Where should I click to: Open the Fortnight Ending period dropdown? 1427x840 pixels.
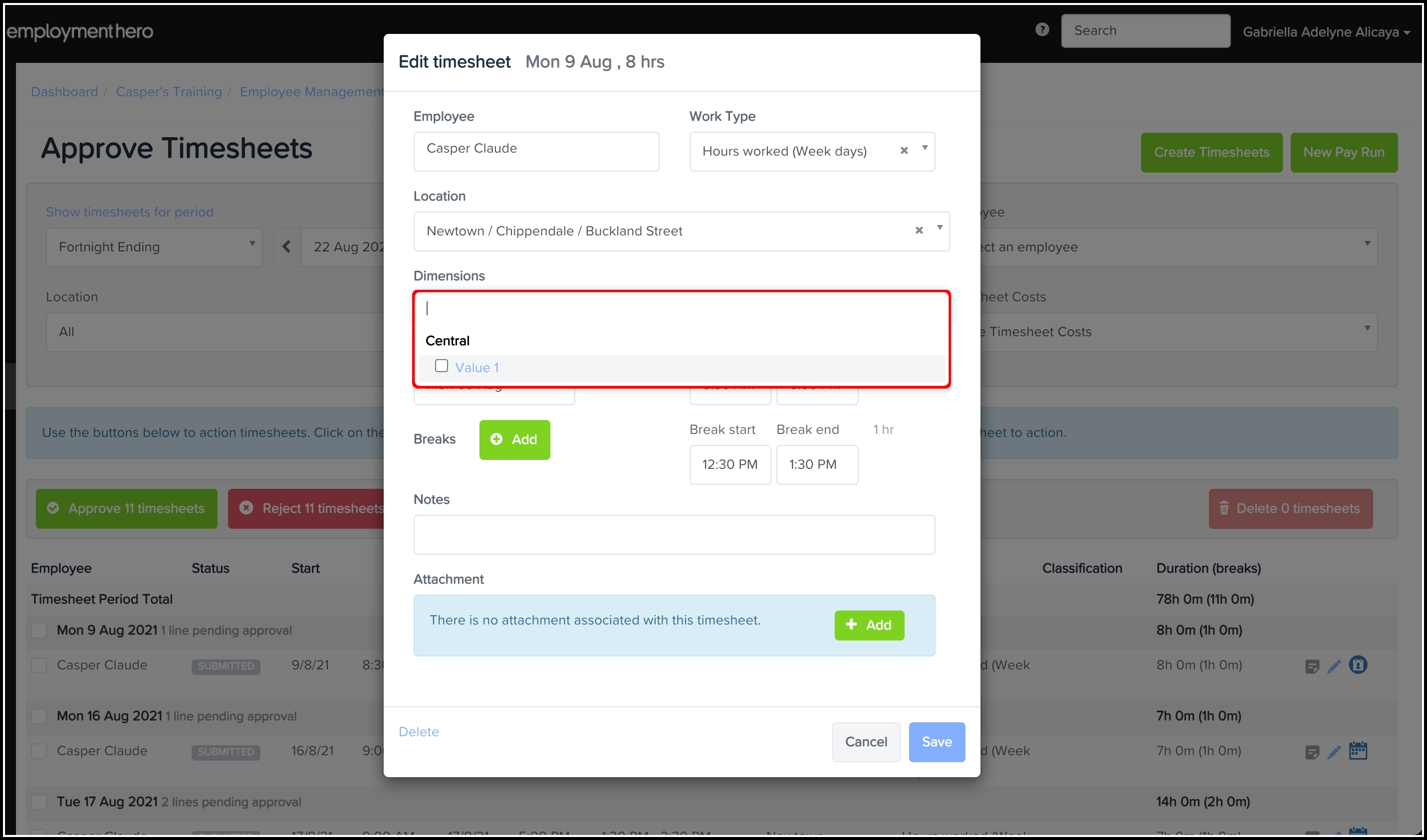click(x=154, y=247)
